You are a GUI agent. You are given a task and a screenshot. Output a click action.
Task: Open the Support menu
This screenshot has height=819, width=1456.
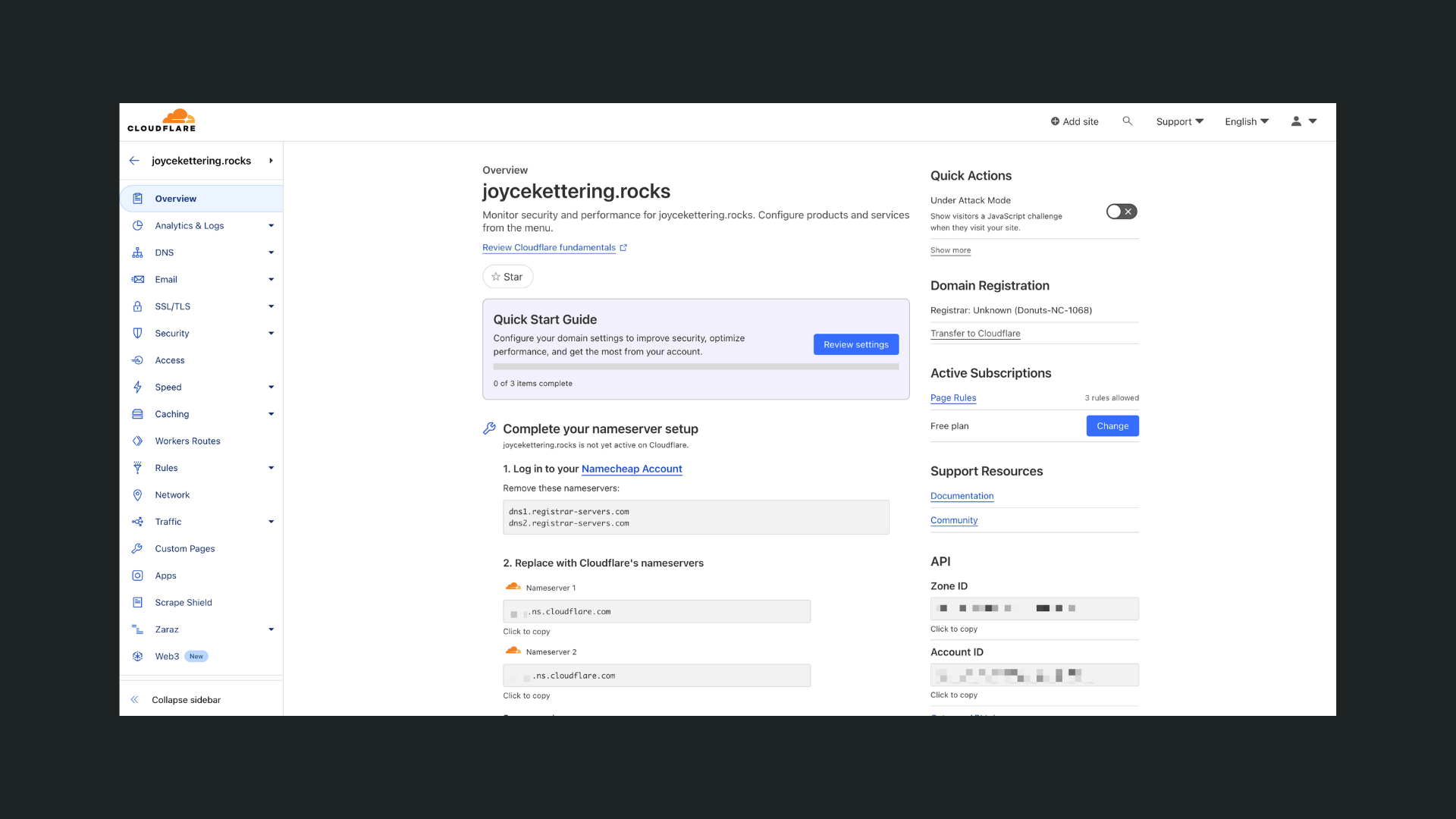(1178, 121)
